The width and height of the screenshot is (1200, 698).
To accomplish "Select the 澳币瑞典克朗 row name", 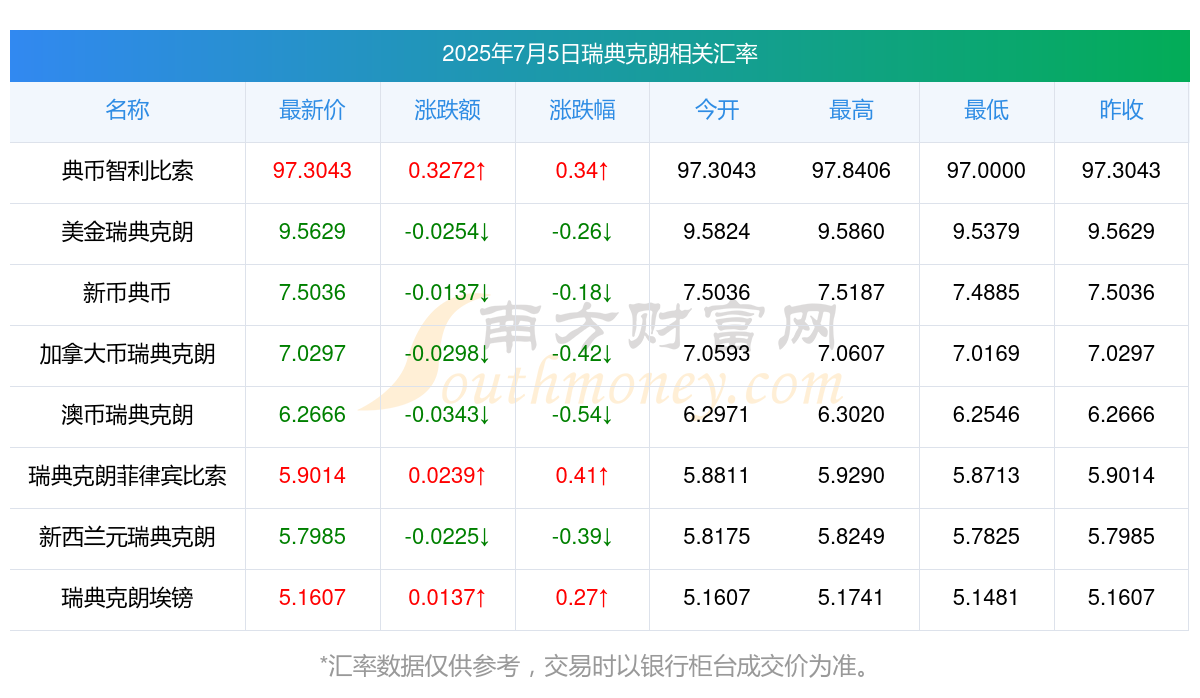I will (x=127, y=415).
